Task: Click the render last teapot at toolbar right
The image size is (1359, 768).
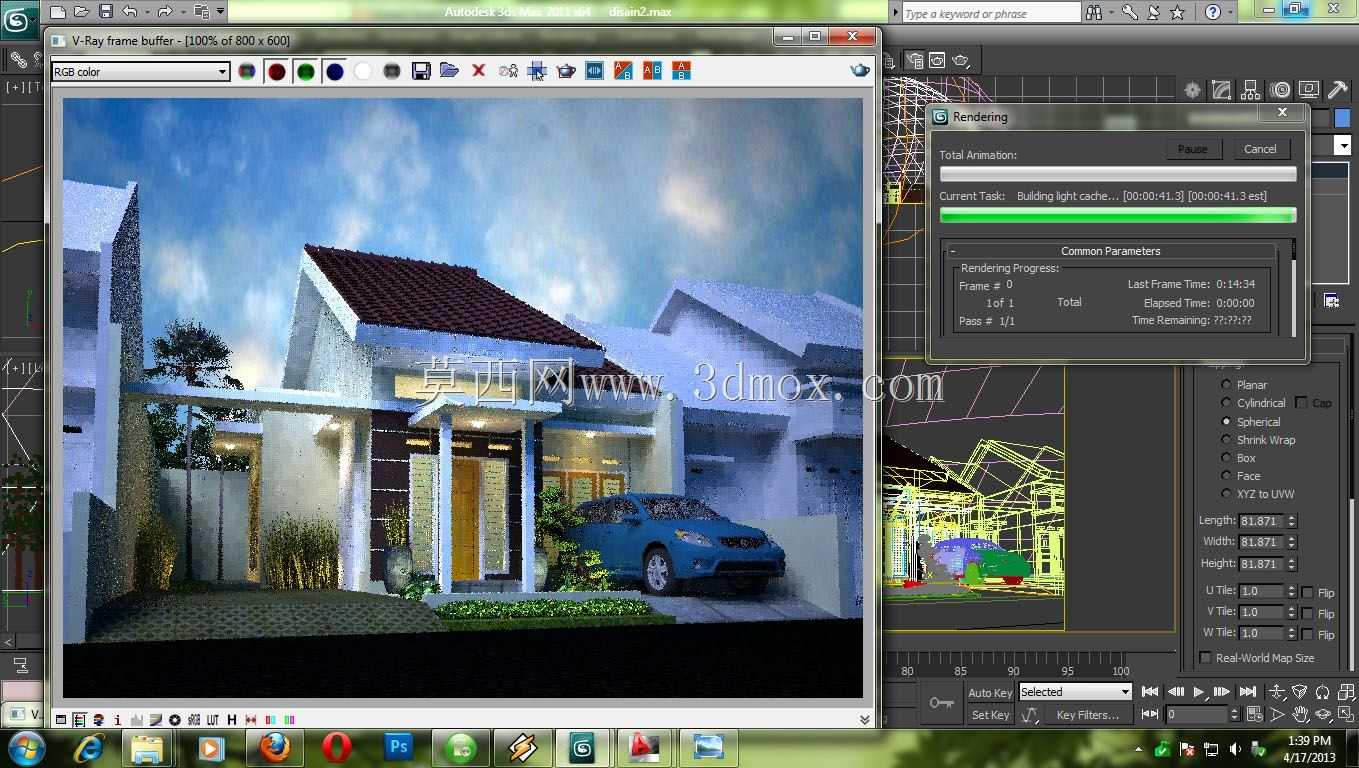Action: coord(859,70)
